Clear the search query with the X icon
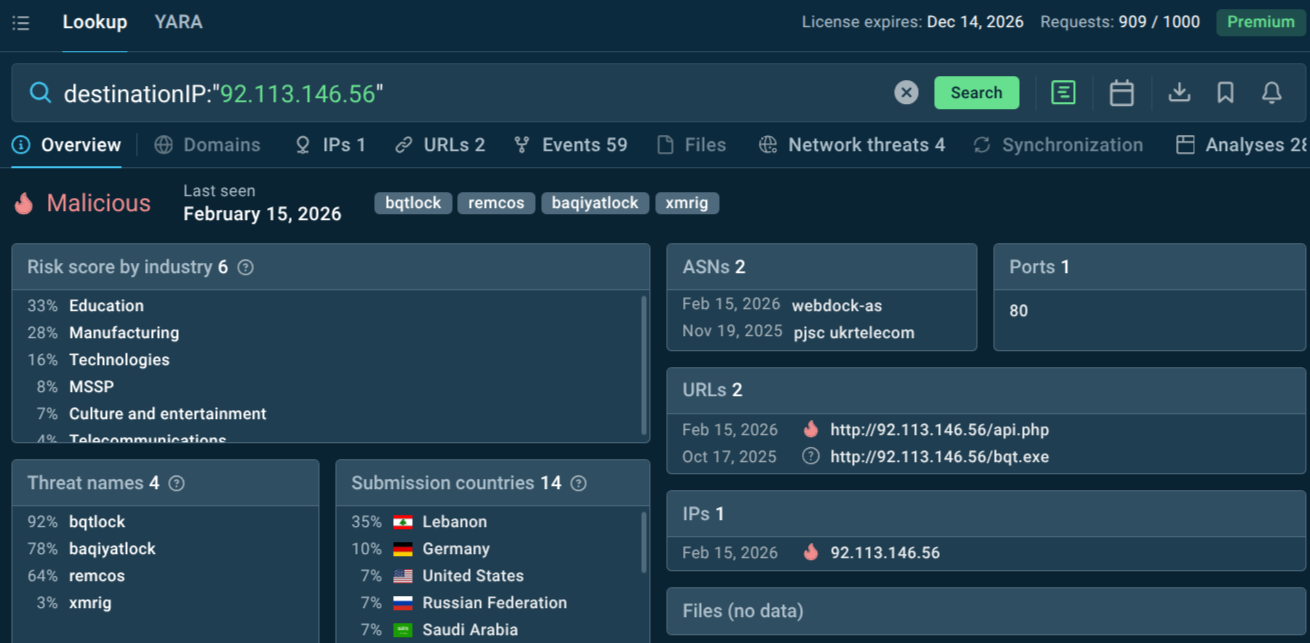The image size is (1310, 643). [906, 92]
